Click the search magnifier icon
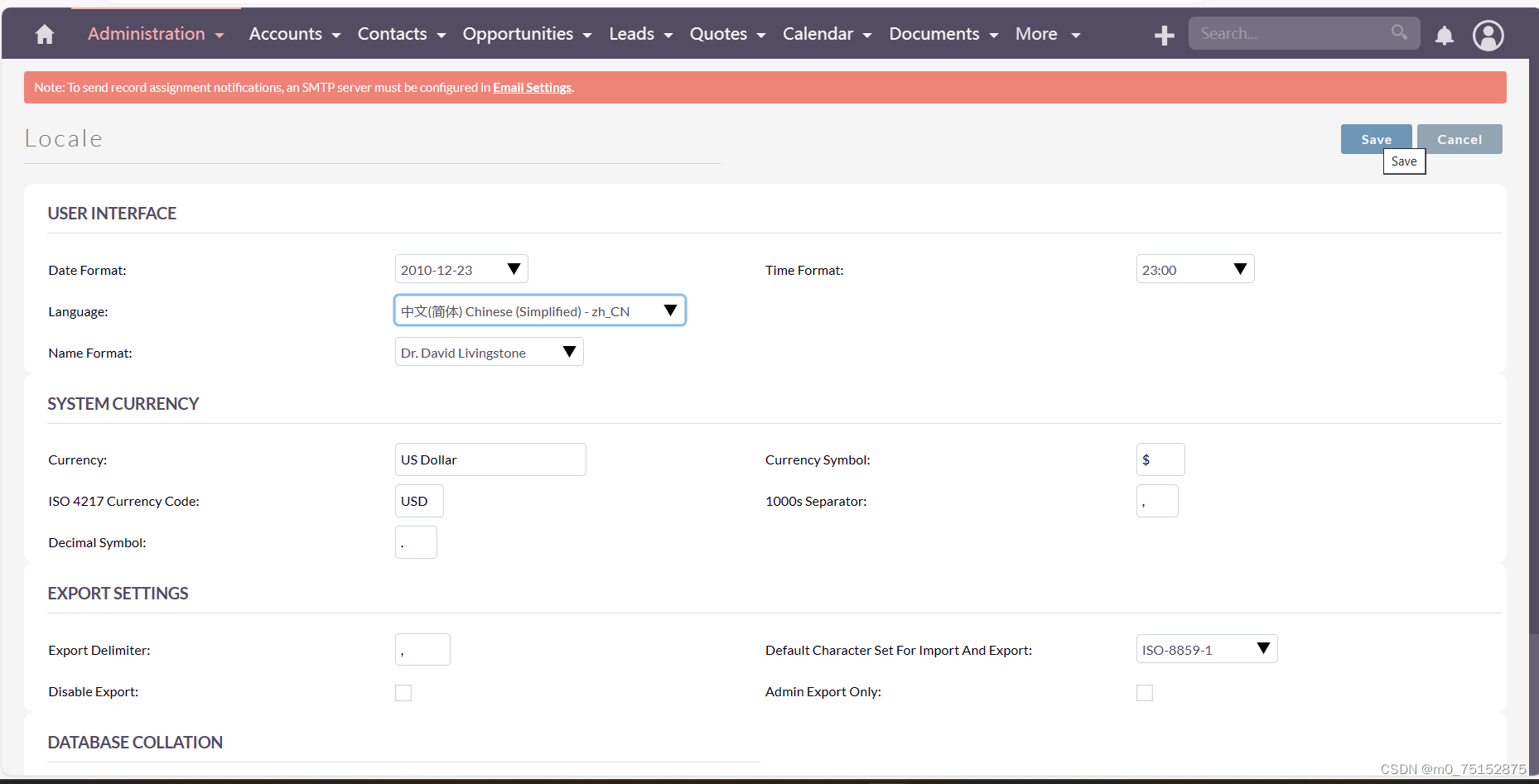The image size is (1539, 784). point(1399,32)
